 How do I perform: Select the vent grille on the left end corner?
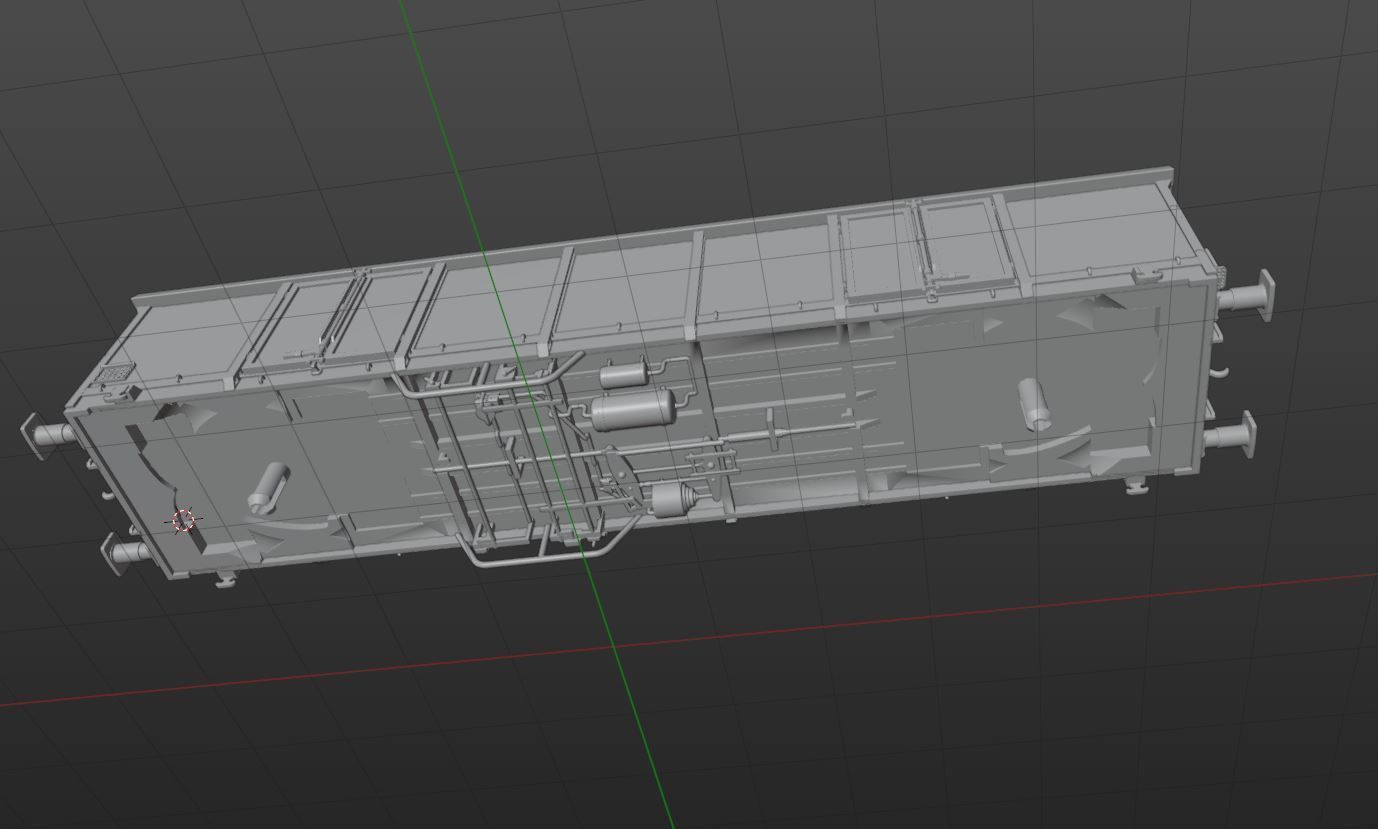coord(115,375)
